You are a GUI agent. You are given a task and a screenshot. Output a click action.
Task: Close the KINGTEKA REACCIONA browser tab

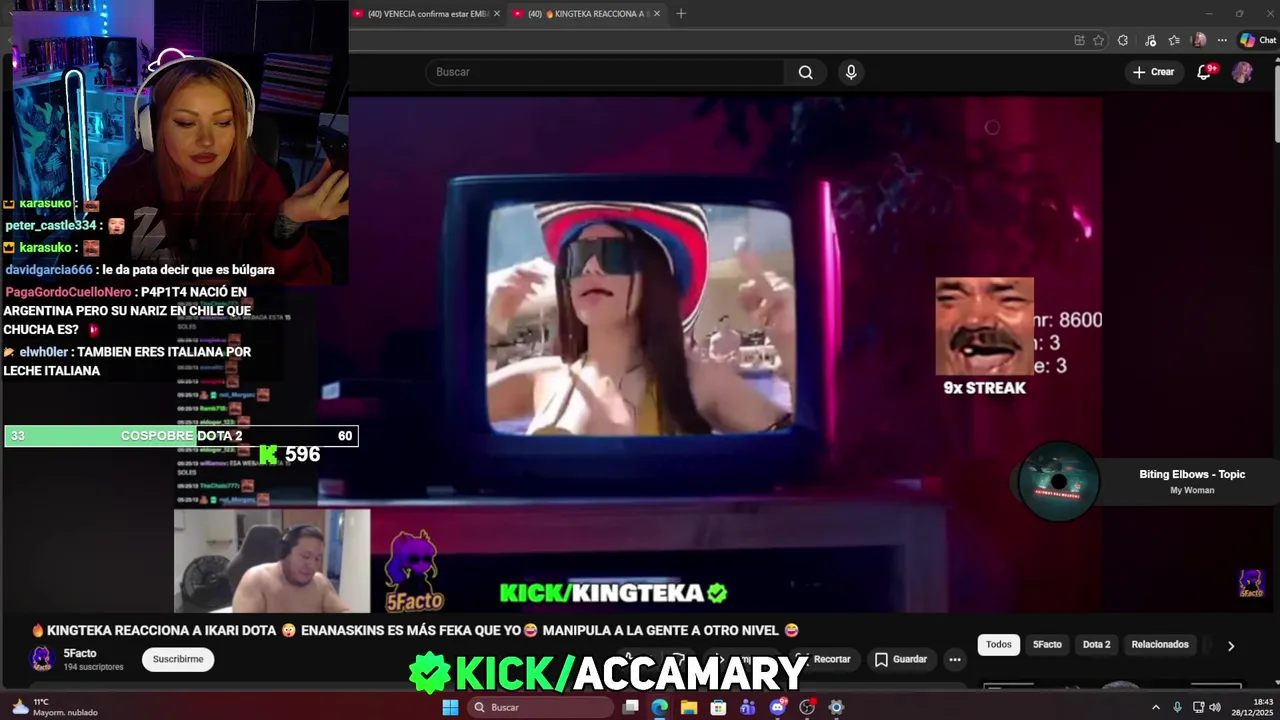coord(657,14)
